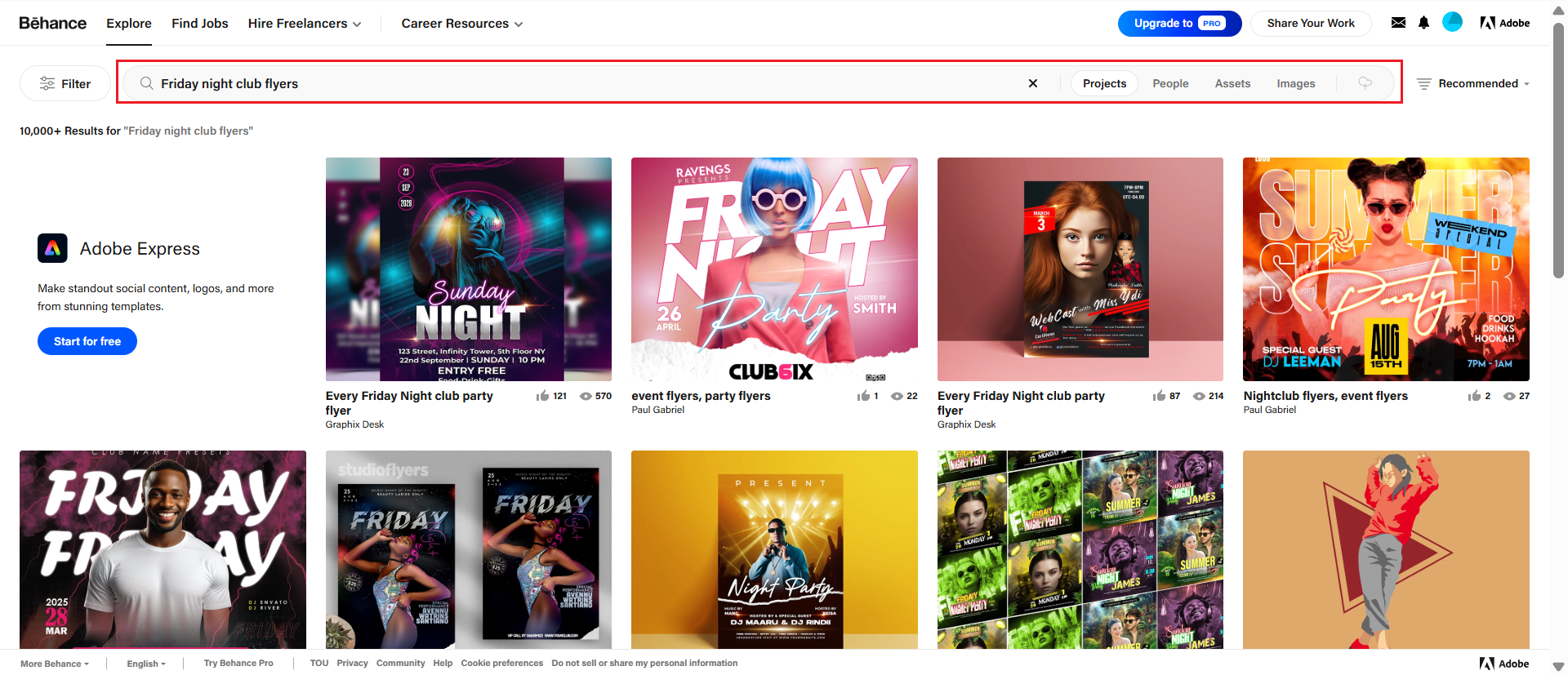Click the Adobe logo in the footer
The image size is (1568, 675).
[x=1504, y=664]
